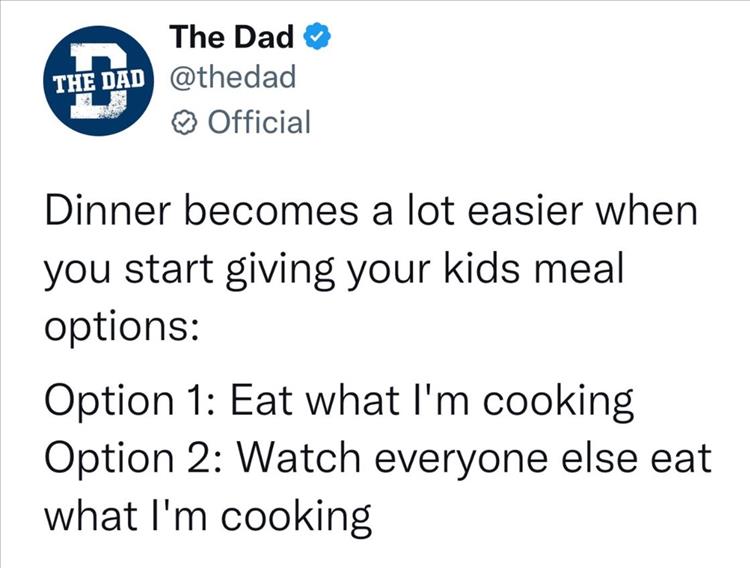The width and height of the screenshot is (750, 568).
Task: Open the @thedad handle link
Action: coord(233,79)
